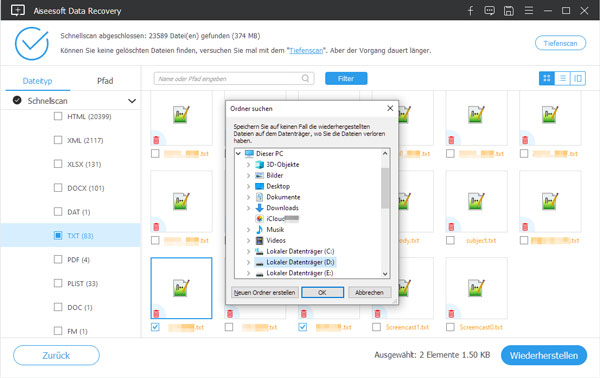Viewport: 600px width, 378px height.
Task: Click the Aiseesoft app logo icon
Action: [18, 10]
